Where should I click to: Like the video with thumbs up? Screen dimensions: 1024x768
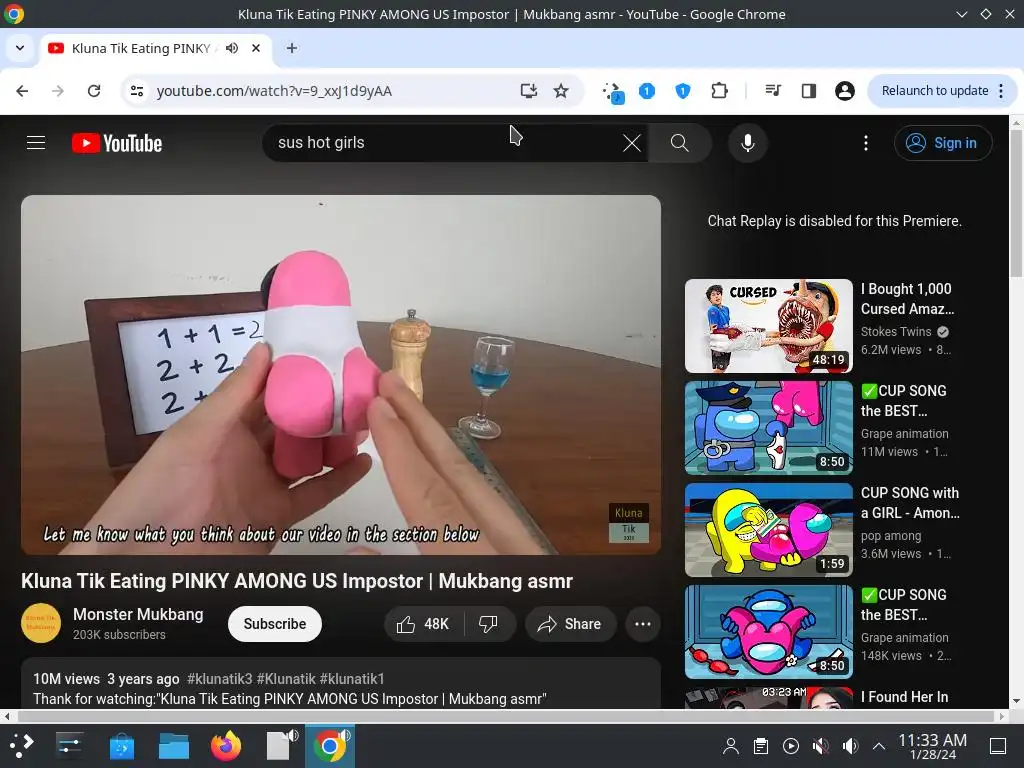[424, 624]
